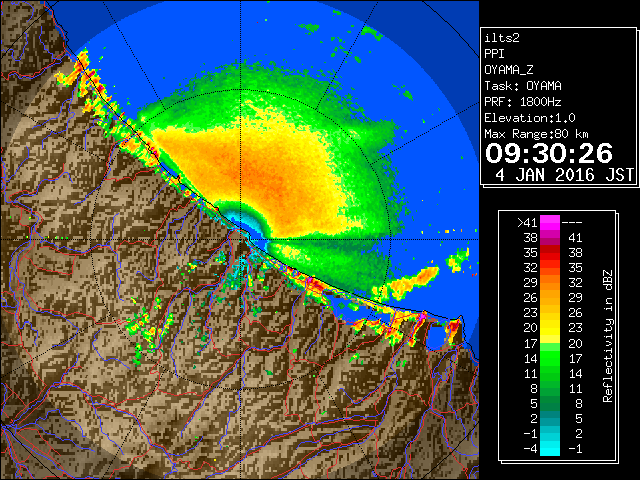Click the small blue lake near right coast
This screenshot has width=640, height=480.
436,337
